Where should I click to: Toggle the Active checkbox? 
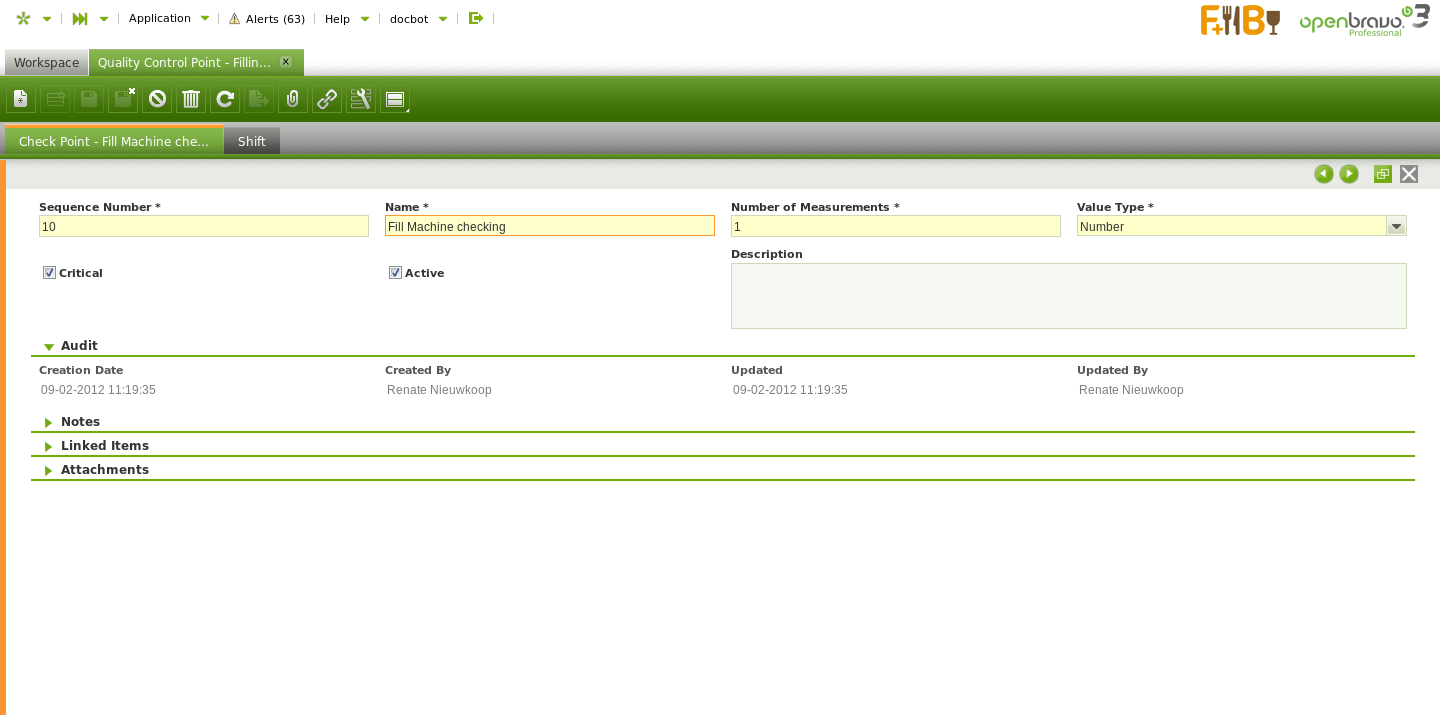pyautogui.click(x=395, y=273)
